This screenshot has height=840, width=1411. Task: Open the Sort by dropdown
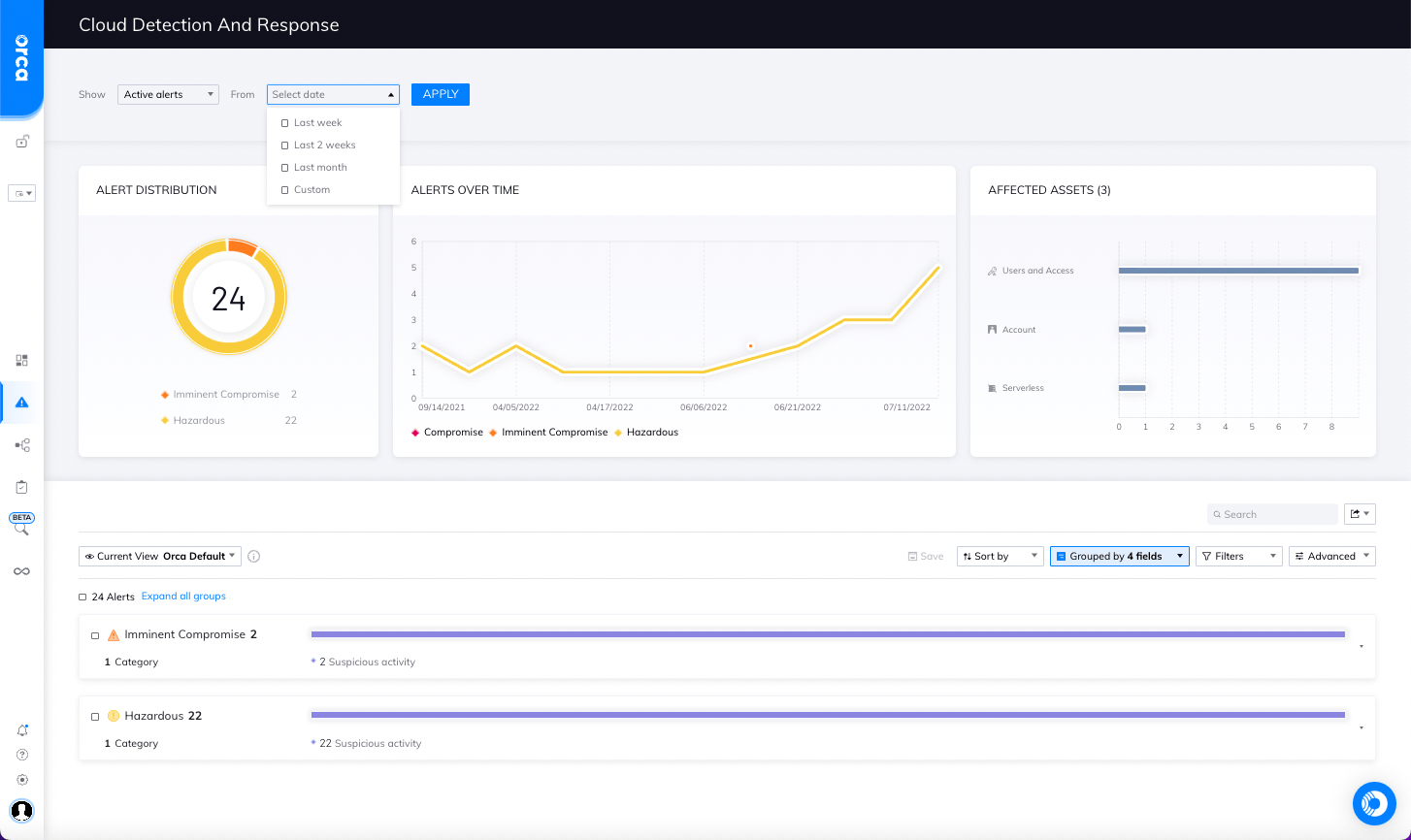click(x=1000, y=556)
